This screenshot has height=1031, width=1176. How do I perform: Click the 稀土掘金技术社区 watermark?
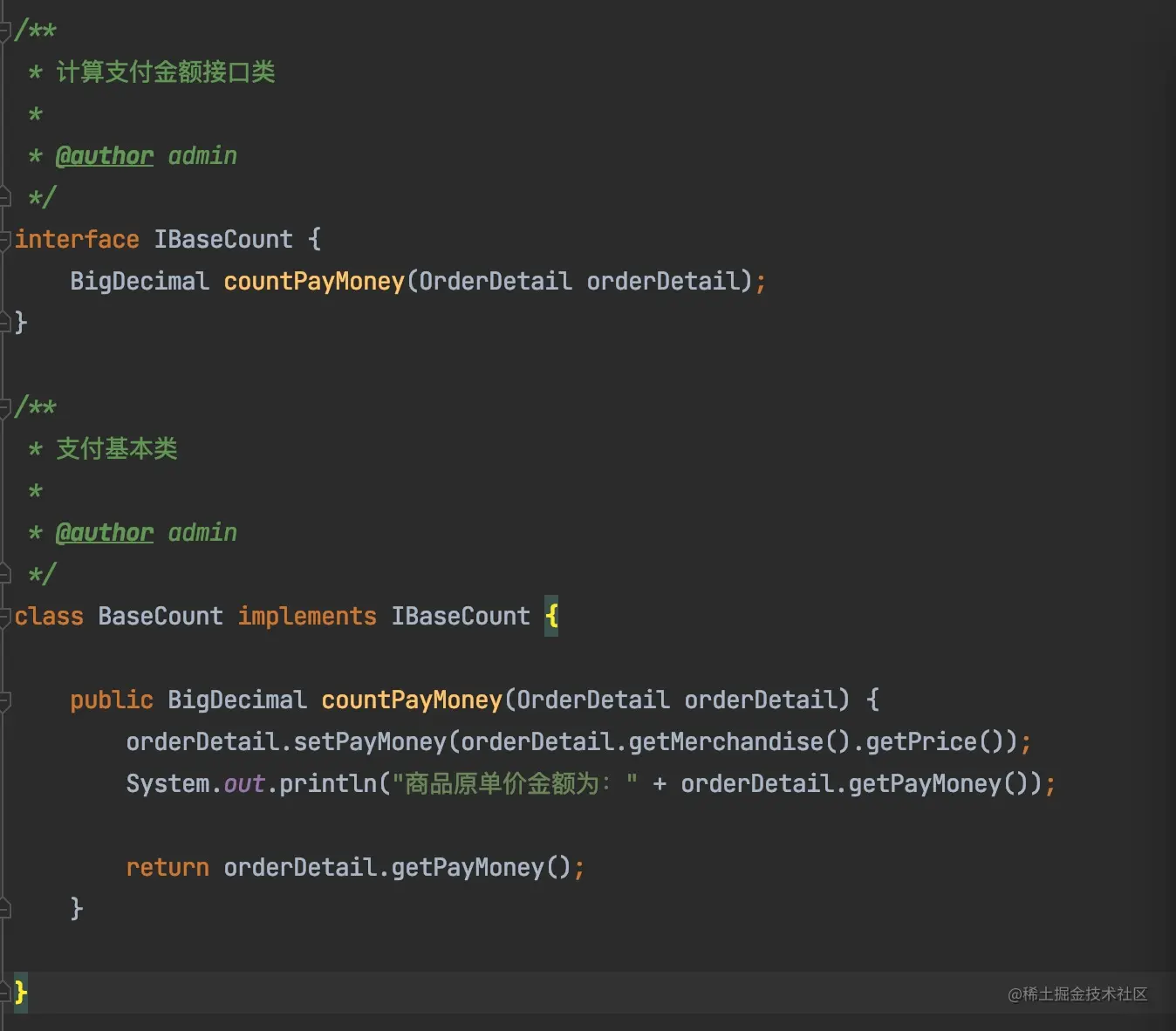pyautogui.click(x=1077, y=993)
